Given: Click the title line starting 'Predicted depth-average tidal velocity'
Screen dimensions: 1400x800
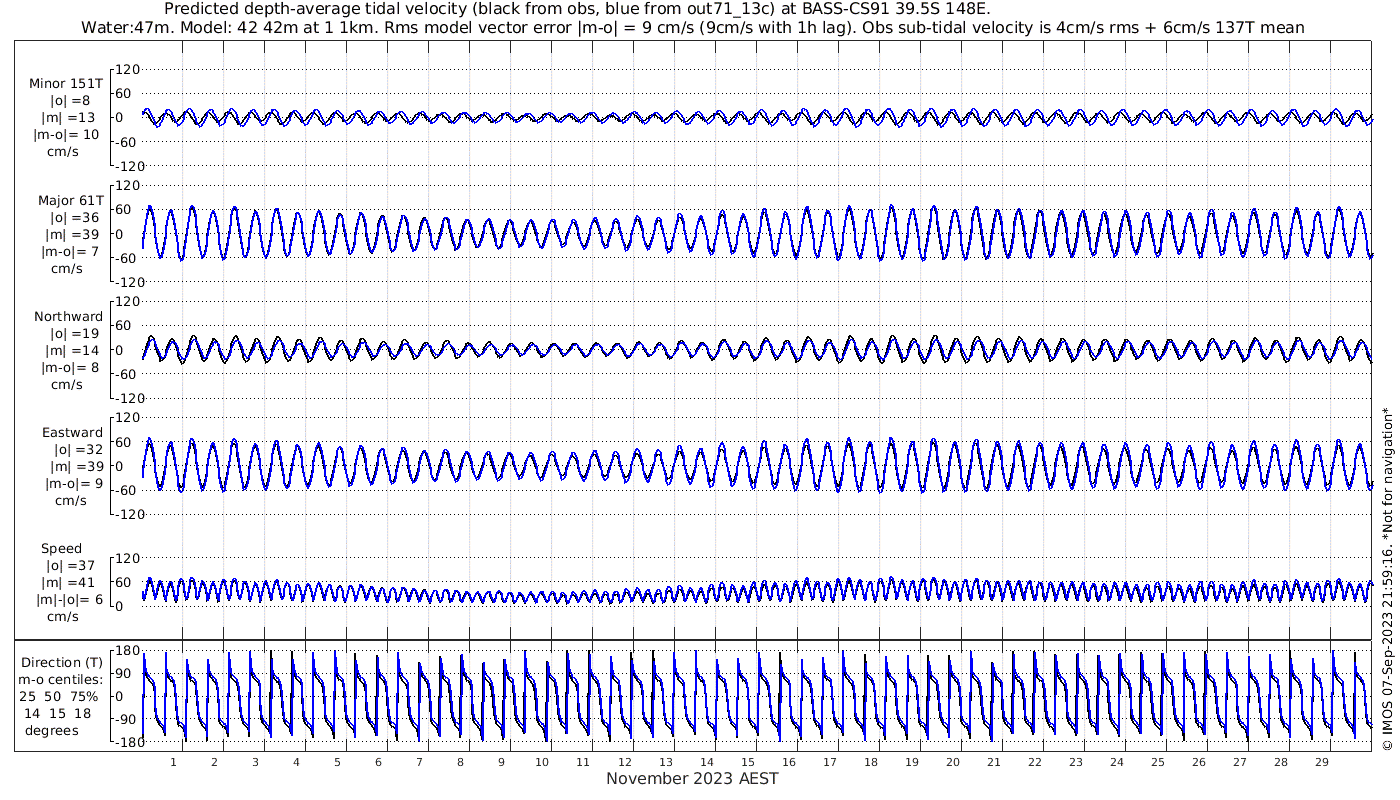Looking at the screenshot, I should [577, 9].
